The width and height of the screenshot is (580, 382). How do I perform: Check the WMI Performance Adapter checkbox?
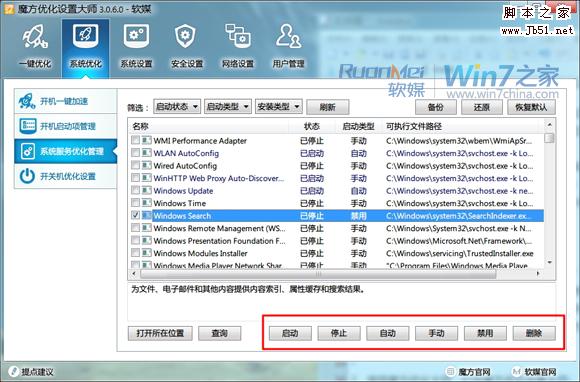[x=135, y=140]
